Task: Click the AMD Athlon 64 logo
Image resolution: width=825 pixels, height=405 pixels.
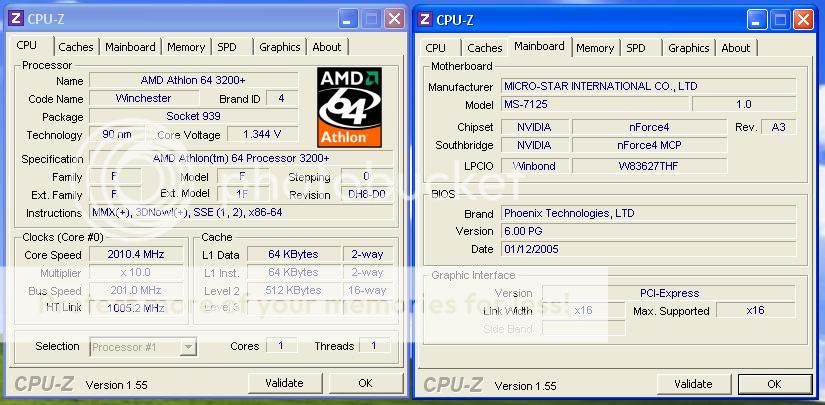Action: point(349,107)
